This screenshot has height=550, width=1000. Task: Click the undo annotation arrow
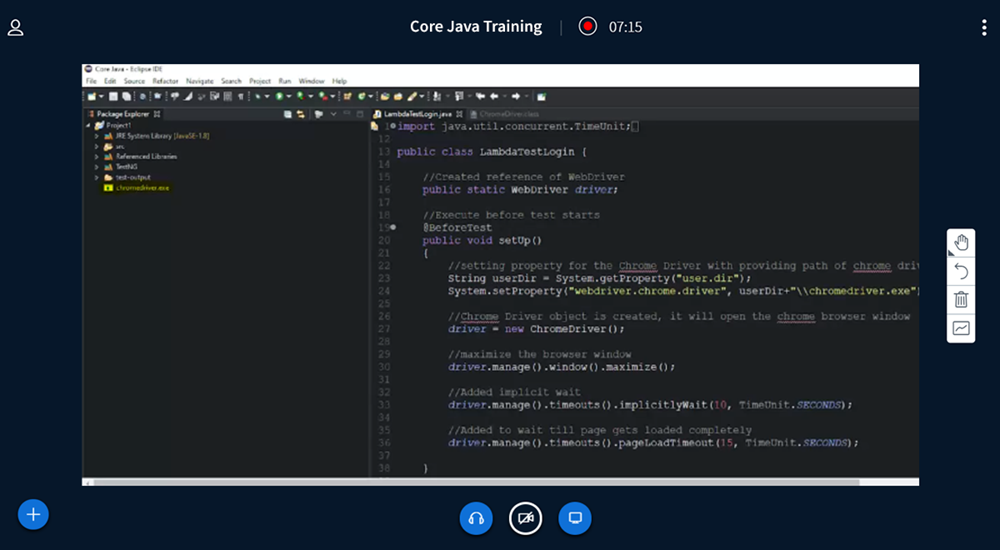tap(961, 271)
